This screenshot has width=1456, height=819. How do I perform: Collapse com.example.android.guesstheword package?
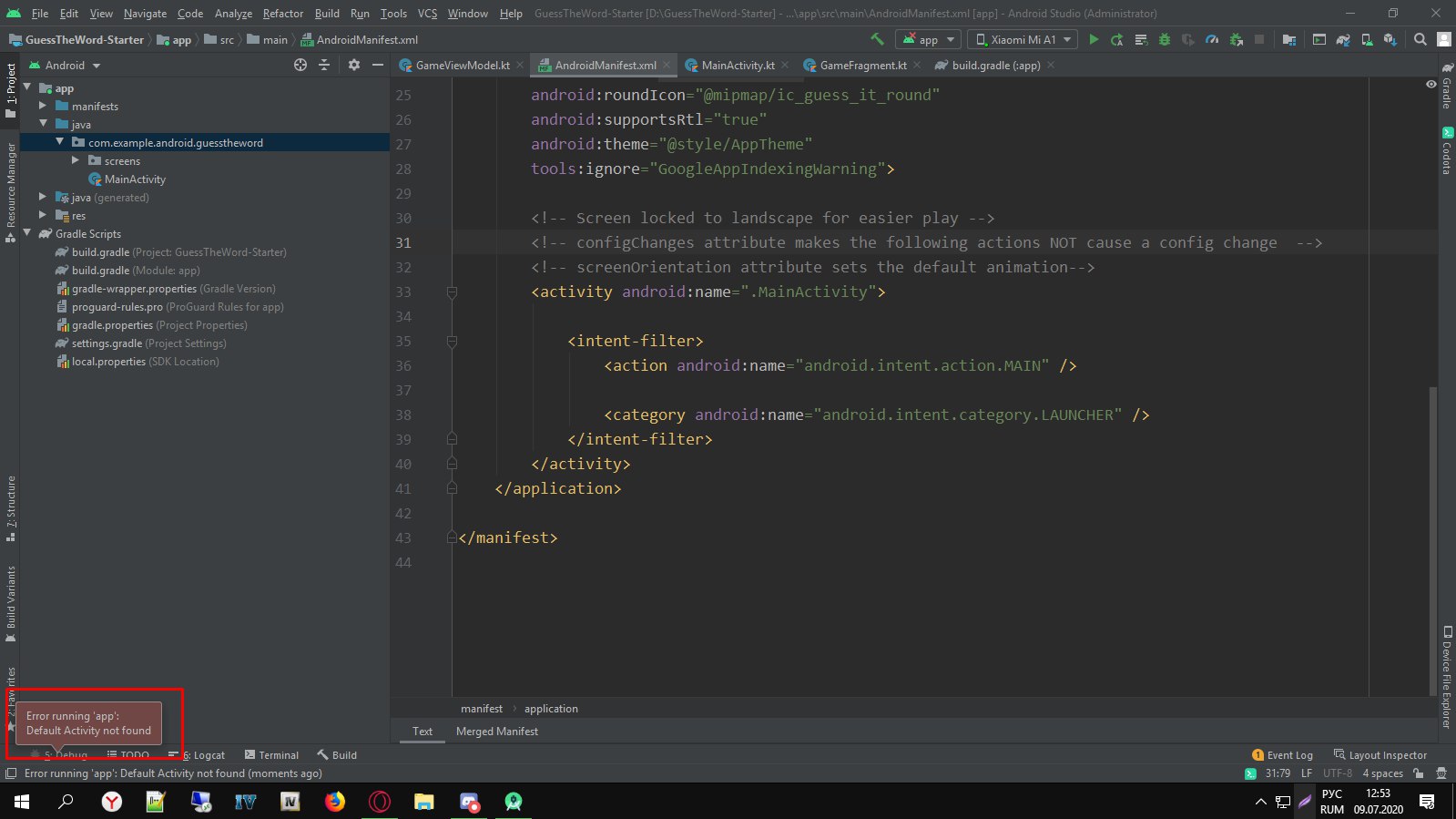click(x=59, y=142)
